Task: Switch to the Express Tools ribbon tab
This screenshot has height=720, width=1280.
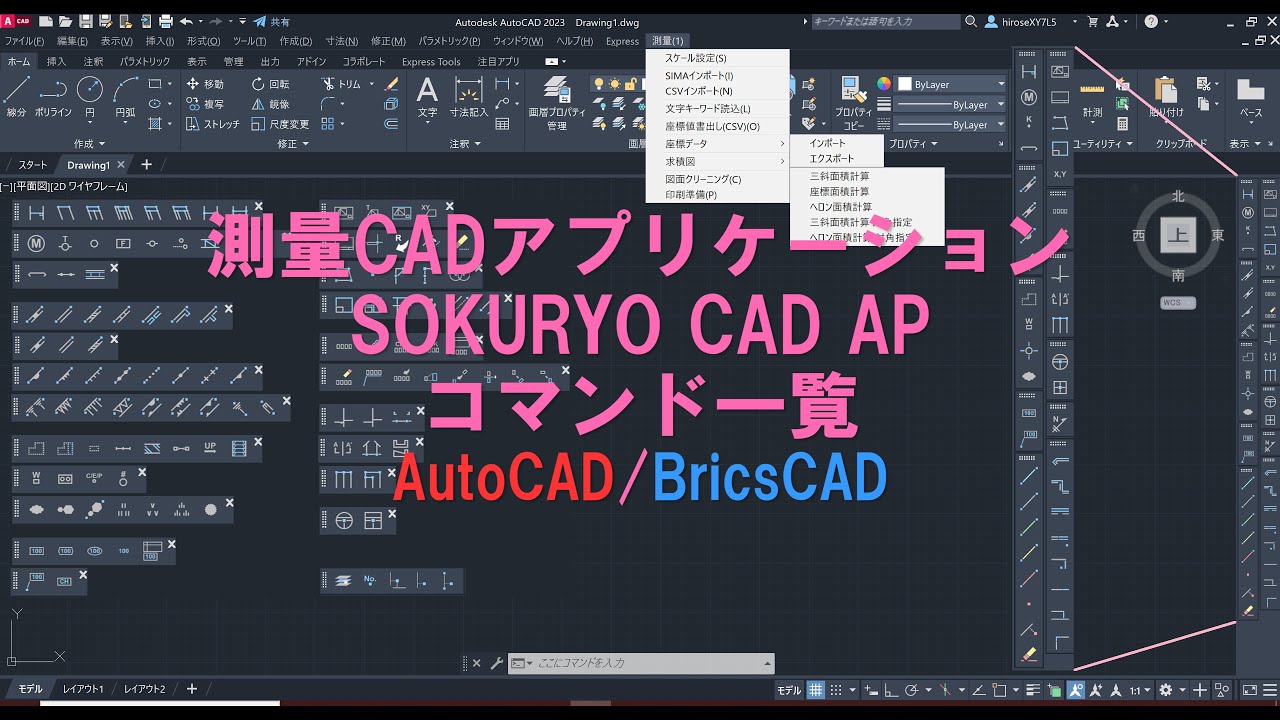Action: pyautogui.click(x=431, y=62)
